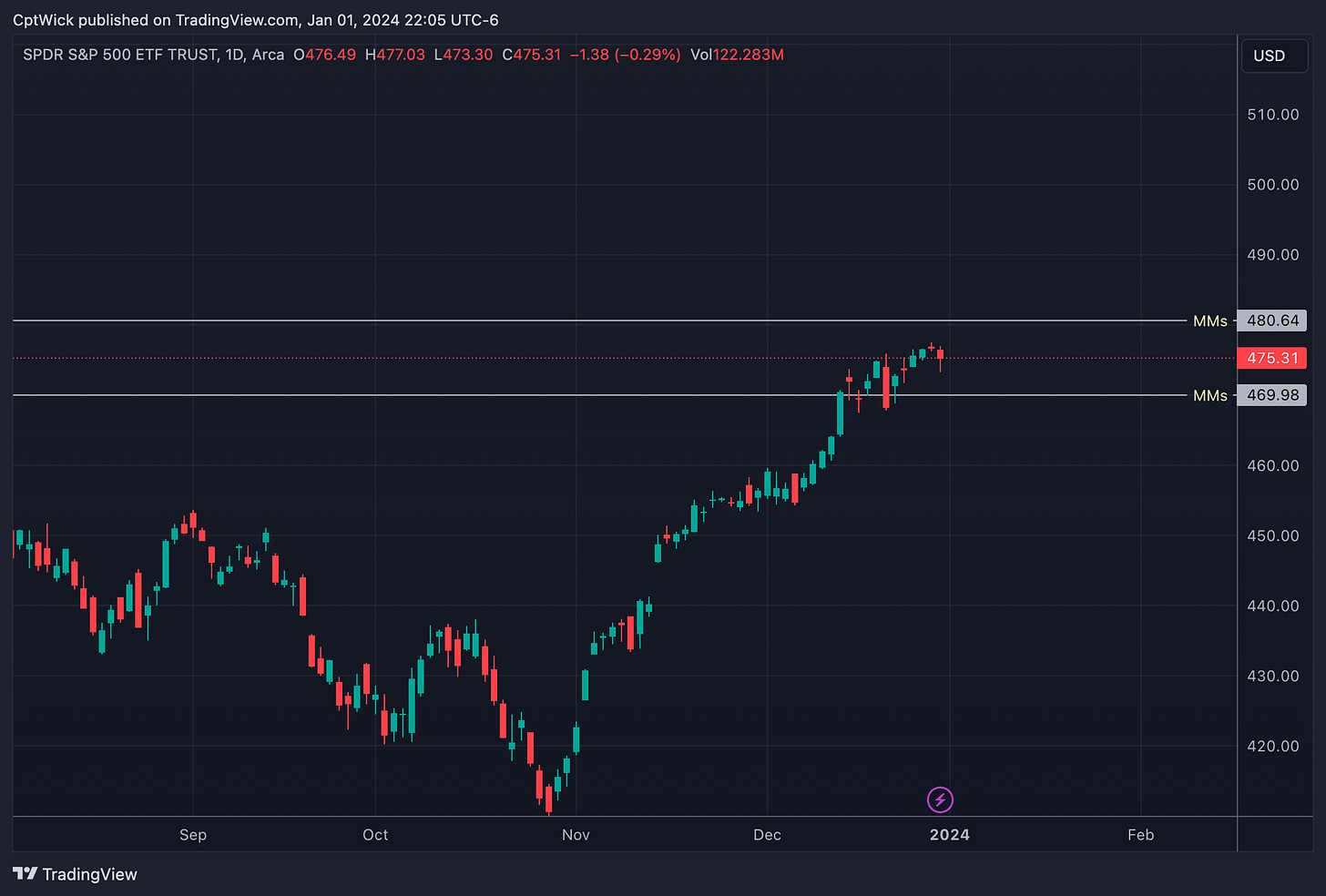Click the high value H477.03
1326x896 pixels.
click(395, 55)
